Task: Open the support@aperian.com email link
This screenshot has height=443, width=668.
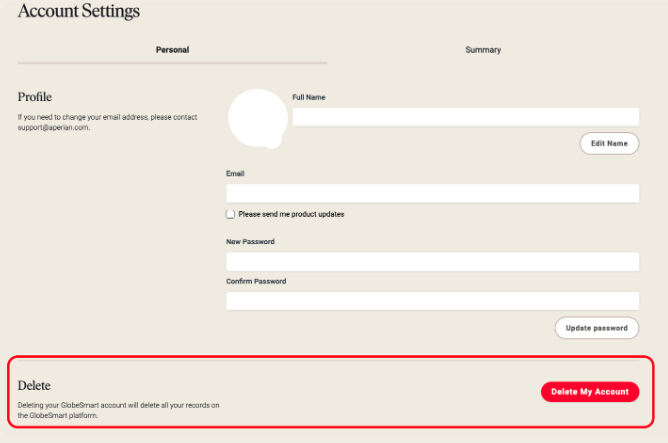Action: [53, 127]
